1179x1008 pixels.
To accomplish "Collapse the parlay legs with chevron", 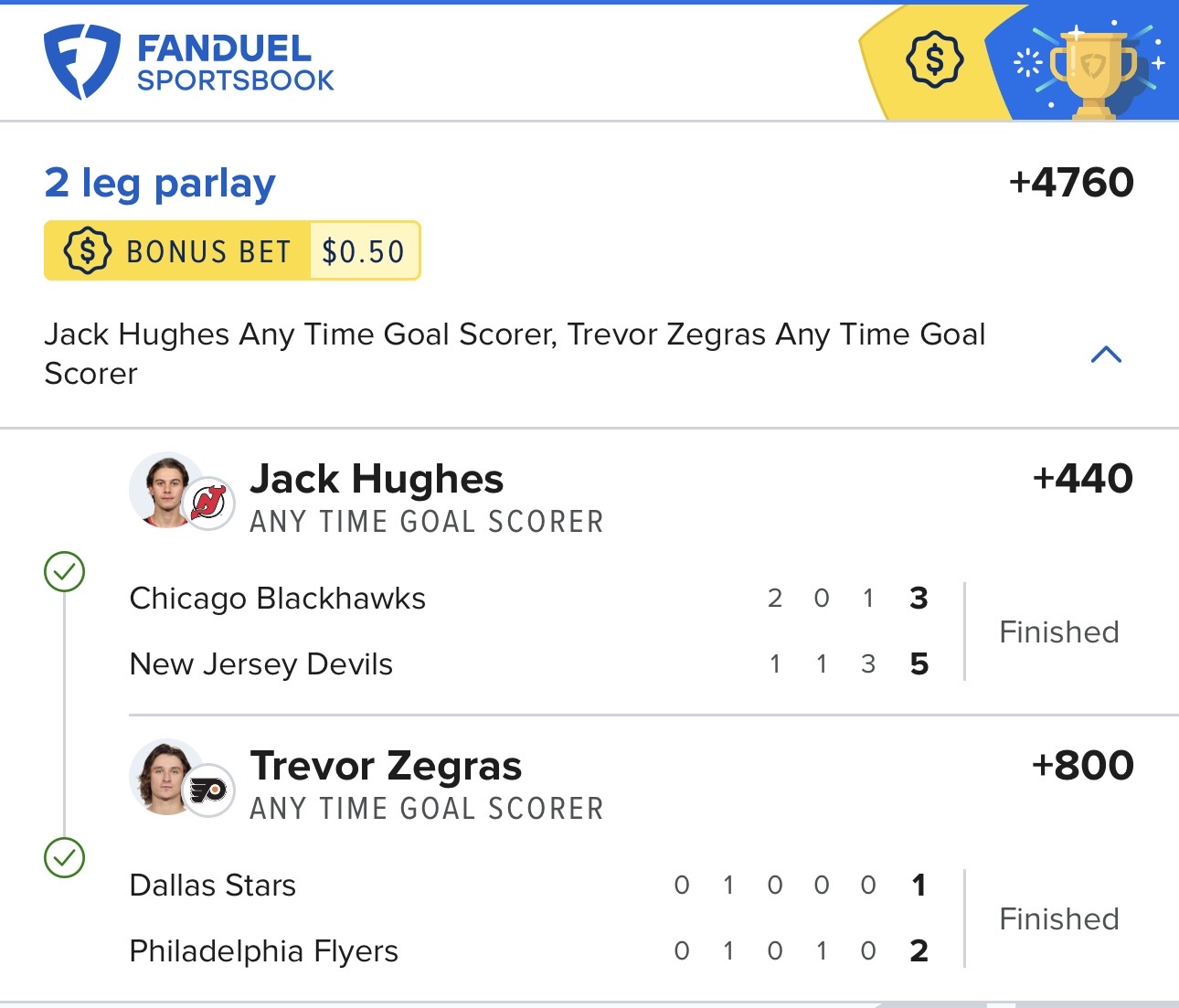I will point(1106,355).
